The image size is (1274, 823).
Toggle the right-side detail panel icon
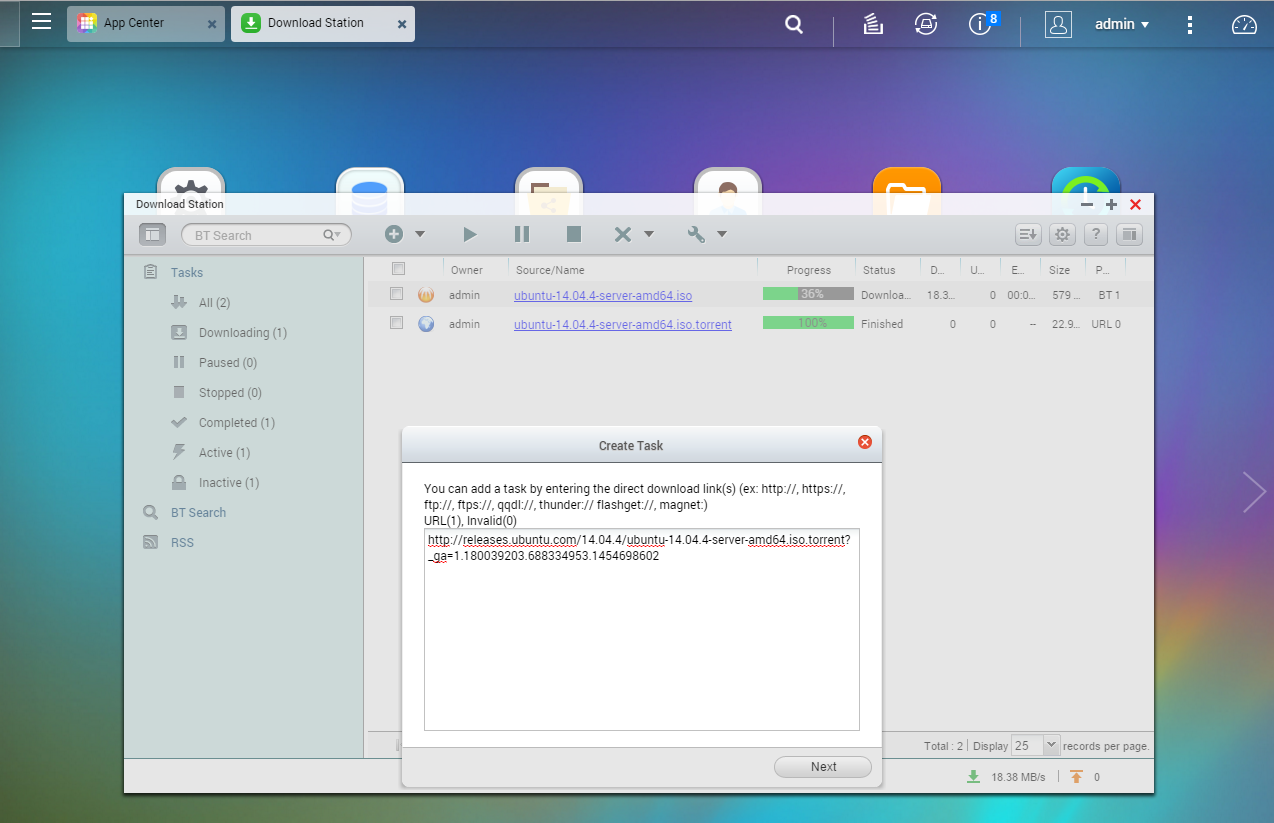[x=1129, y=235]
